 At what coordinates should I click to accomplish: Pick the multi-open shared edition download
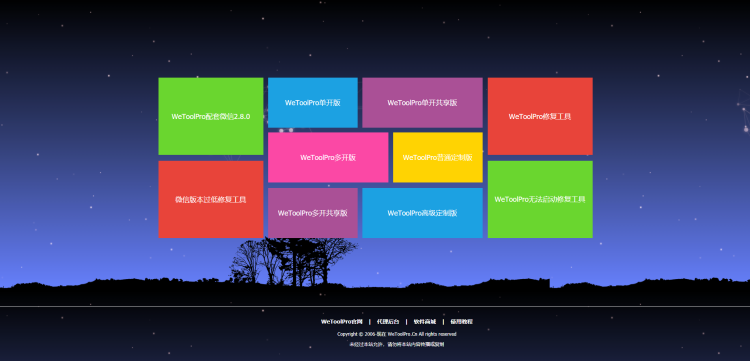[x=312, y=213]
